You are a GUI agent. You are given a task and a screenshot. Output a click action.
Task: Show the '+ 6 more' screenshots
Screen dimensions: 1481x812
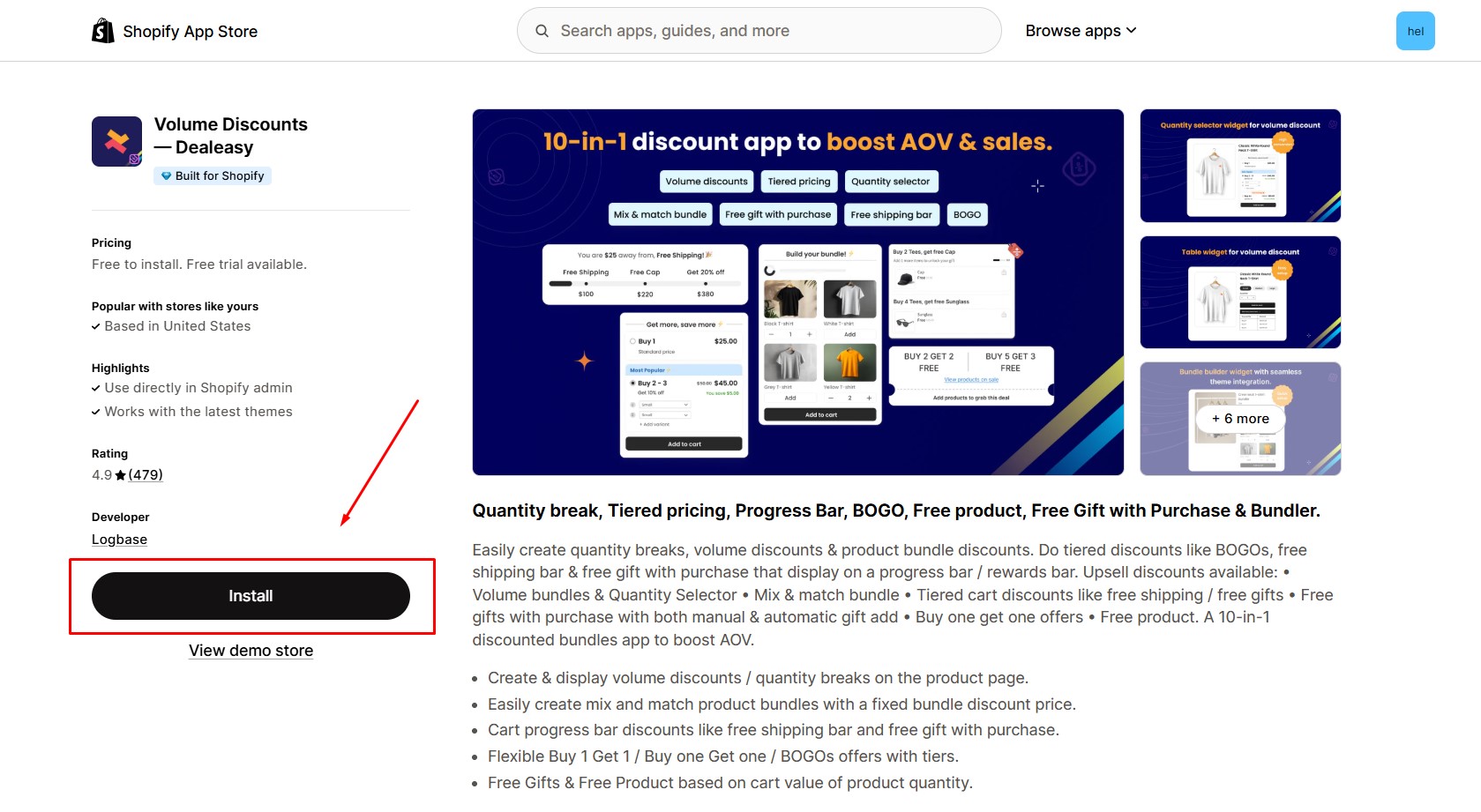point(1240,419)
